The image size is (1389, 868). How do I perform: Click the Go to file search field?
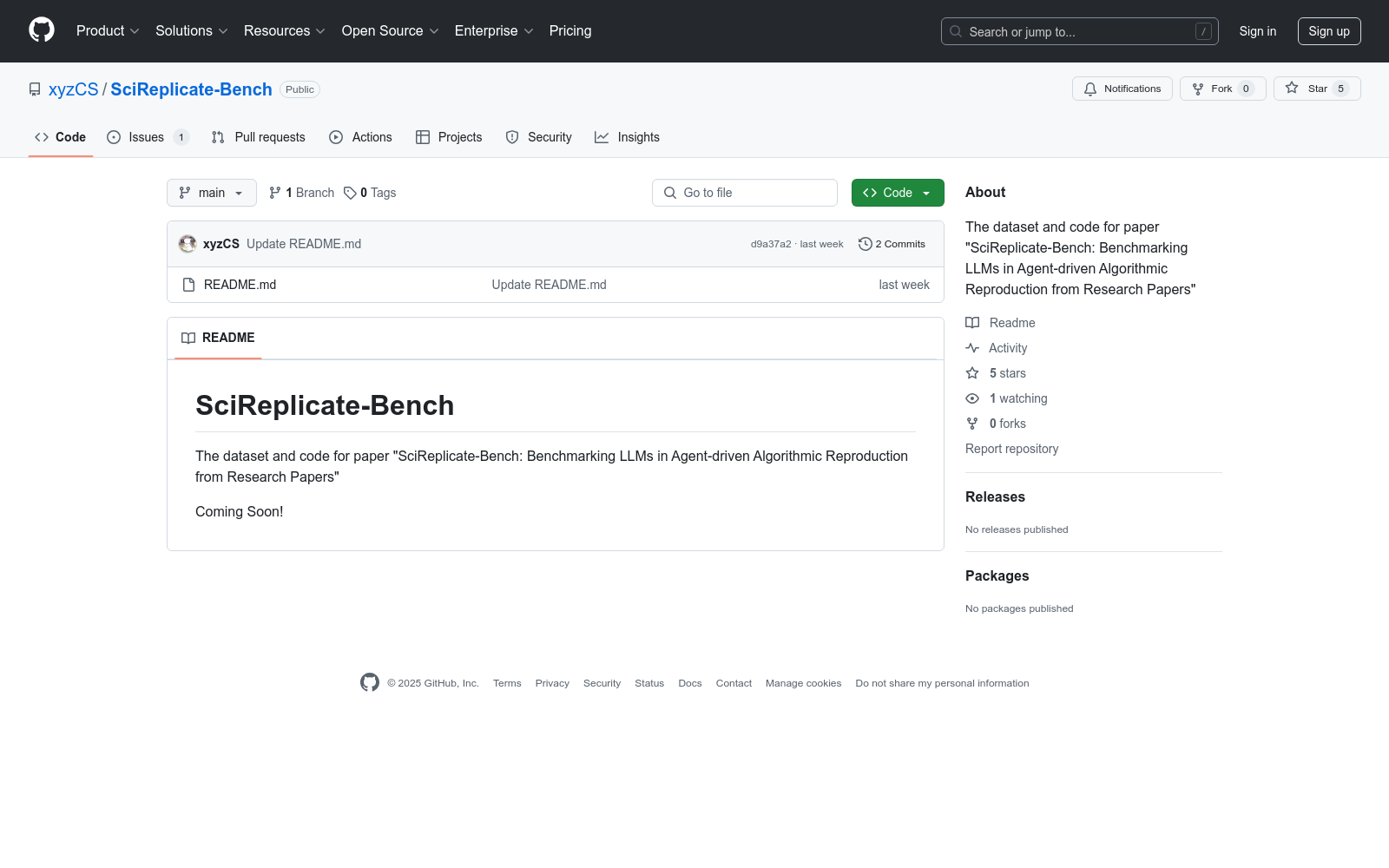[x=745, y=193]
